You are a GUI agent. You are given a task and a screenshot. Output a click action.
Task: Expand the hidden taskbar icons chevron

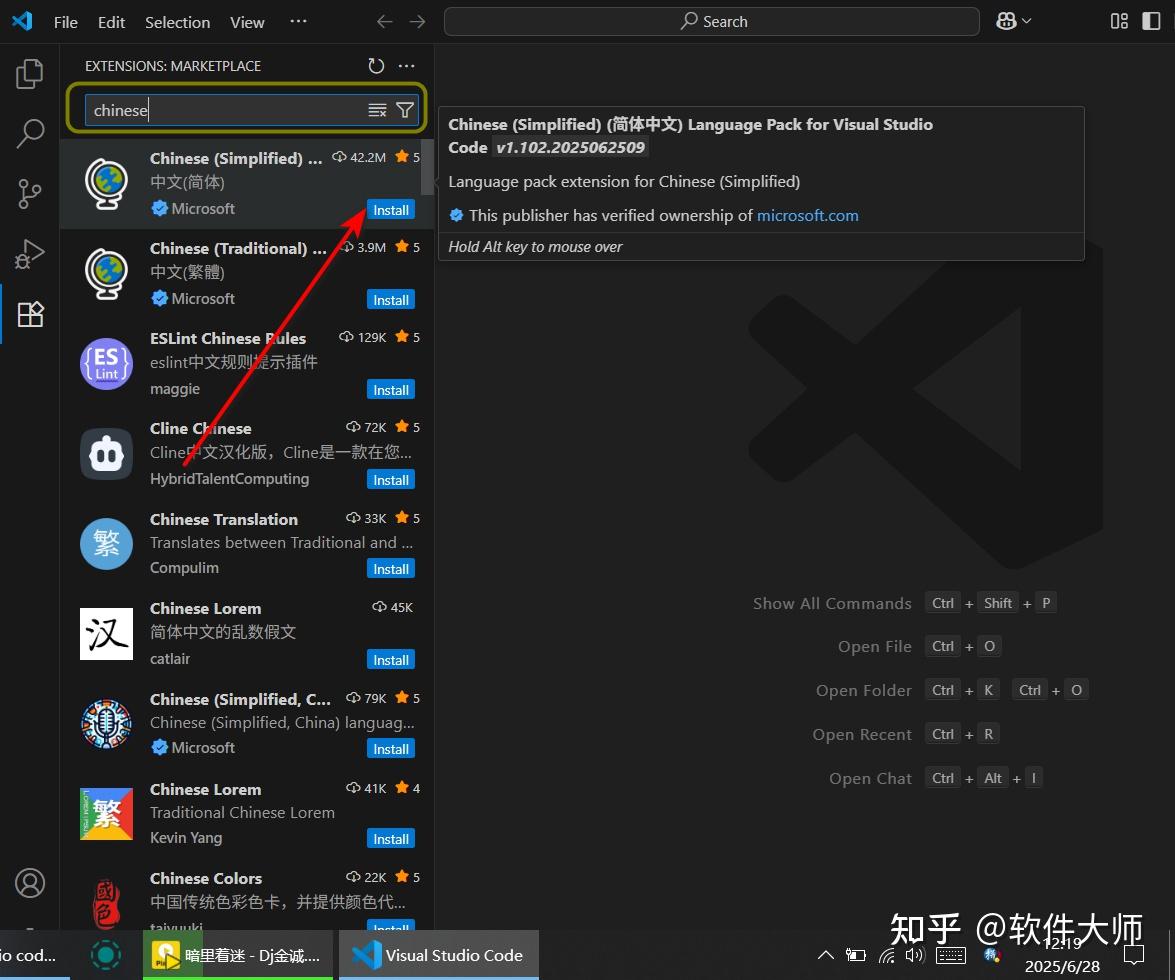(825, 955)
